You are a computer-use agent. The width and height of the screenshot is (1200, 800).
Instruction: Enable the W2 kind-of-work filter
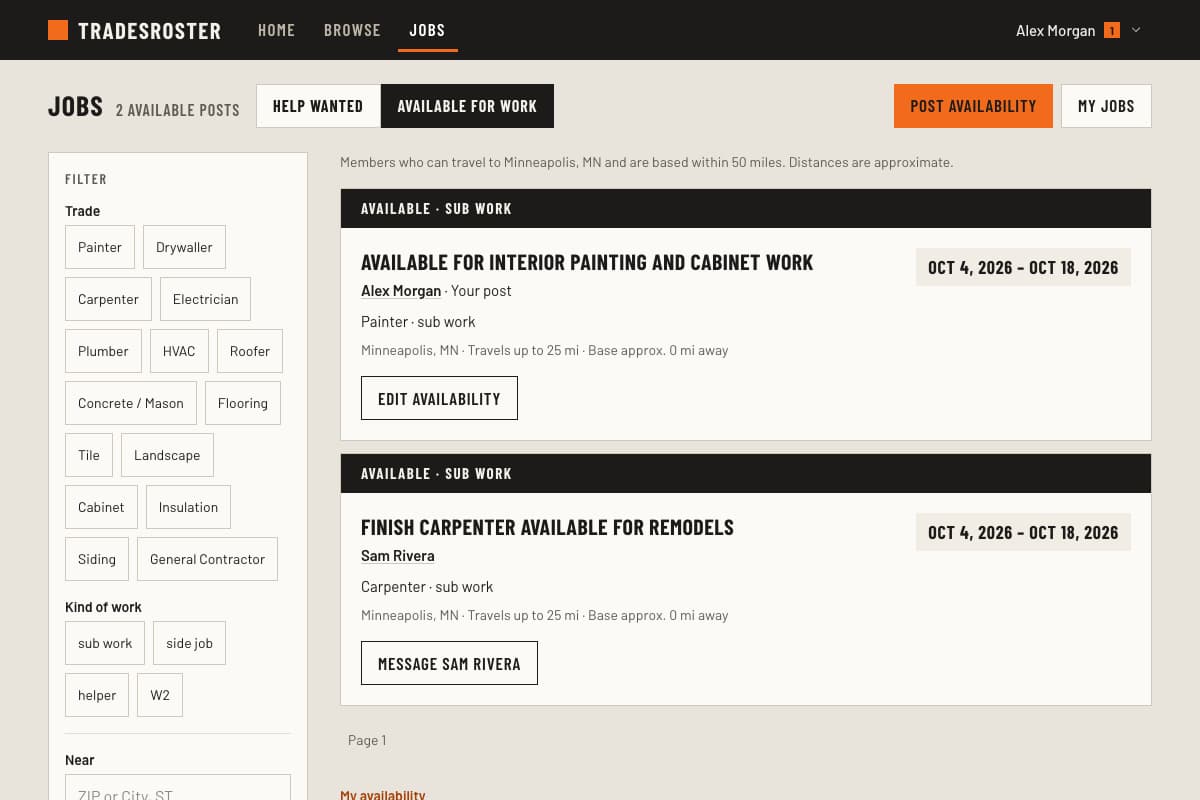[x=160, y=695]
